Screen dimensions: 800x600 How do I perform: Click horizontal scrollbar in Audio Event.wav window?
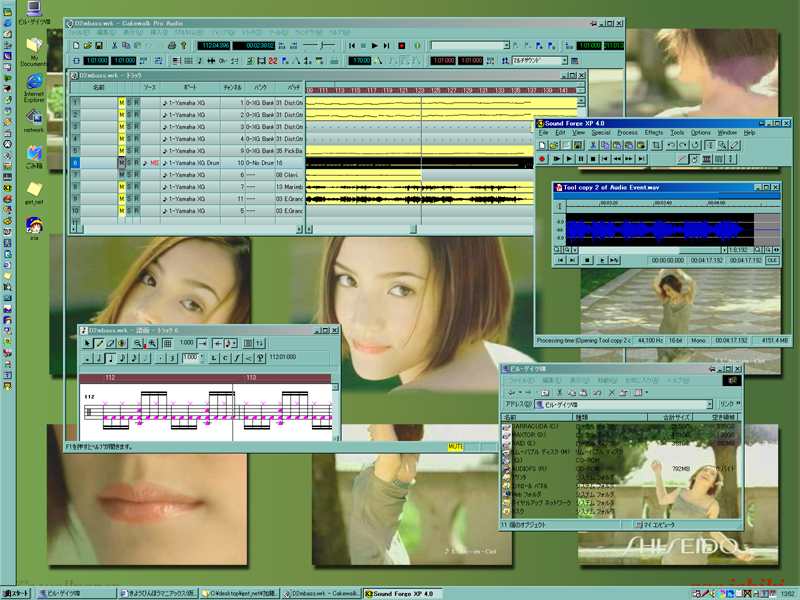[x=651, y=250]
